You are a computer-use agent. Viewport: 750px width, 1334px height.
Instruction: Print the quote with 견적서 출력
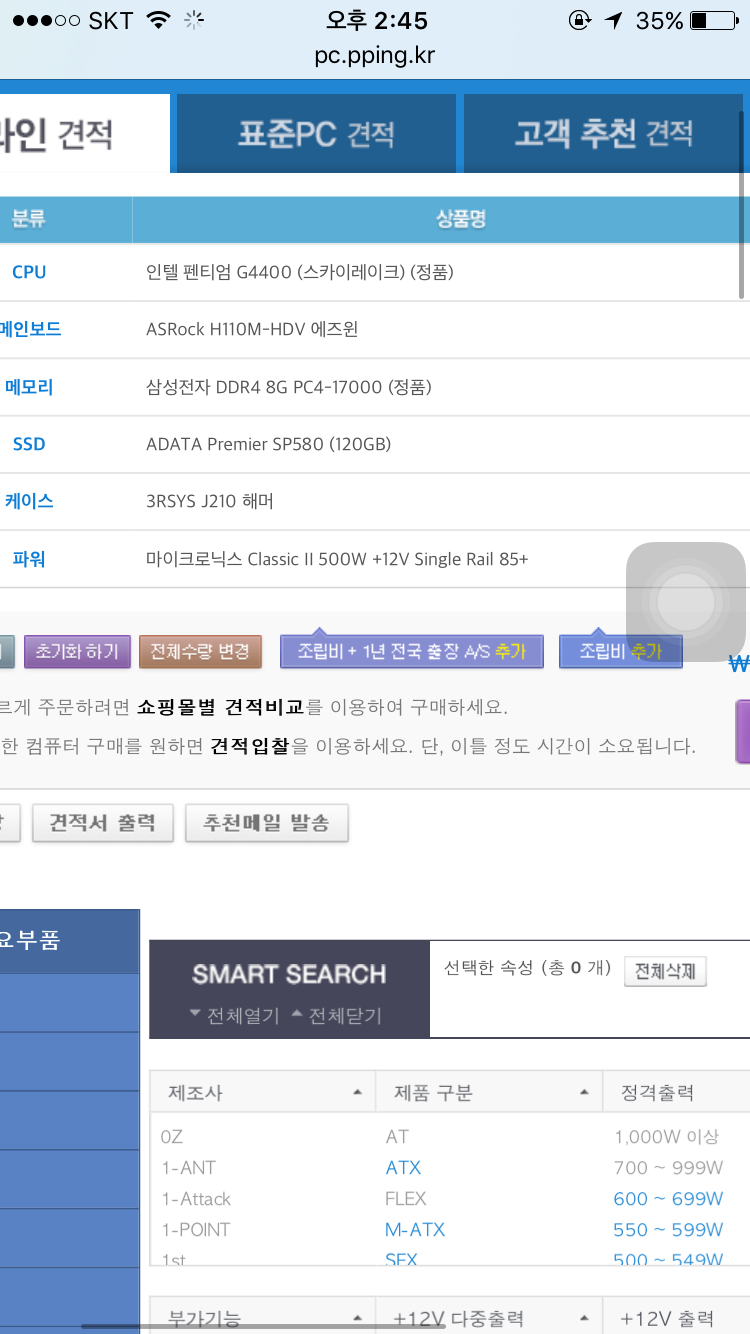103,823
